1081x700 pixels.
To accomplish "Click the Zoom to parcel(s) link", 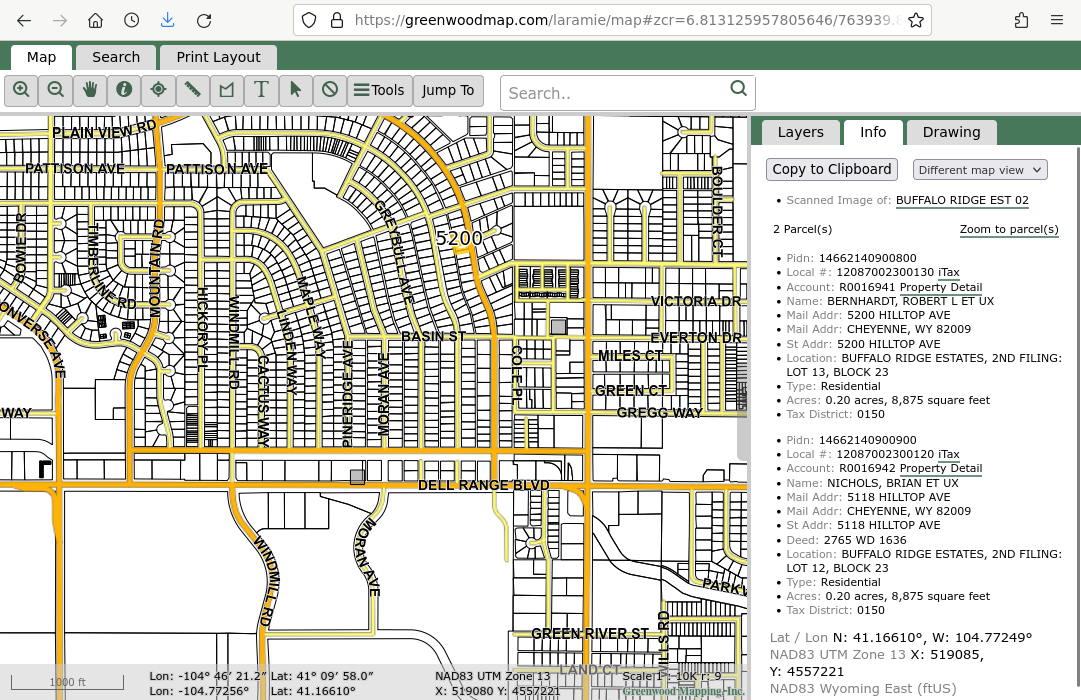I will [1009, 230].
